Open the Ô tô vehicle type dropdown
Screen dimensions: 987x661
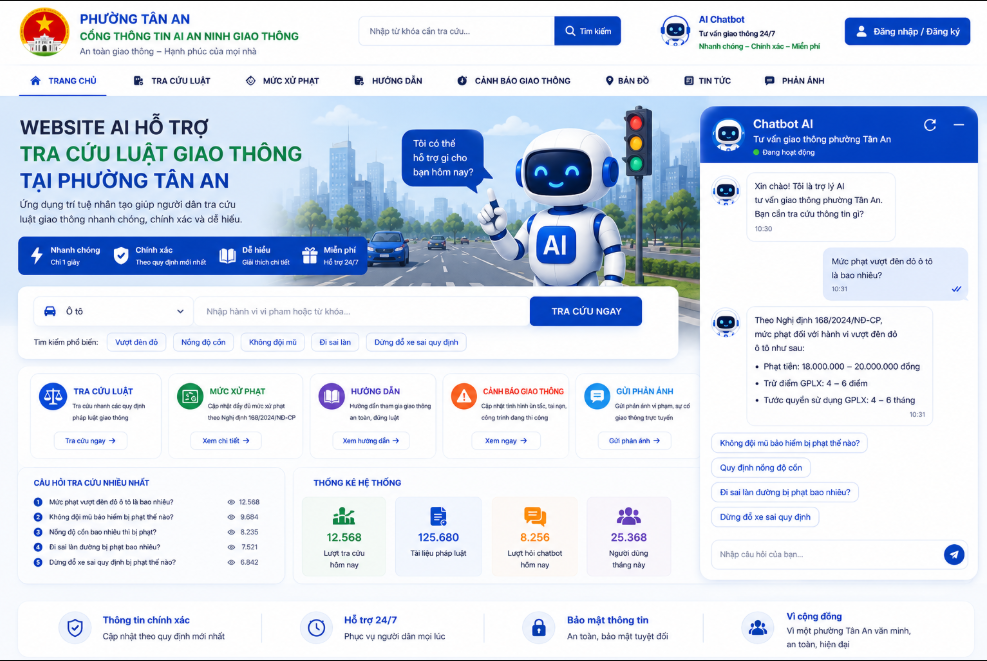click(114, 311)
